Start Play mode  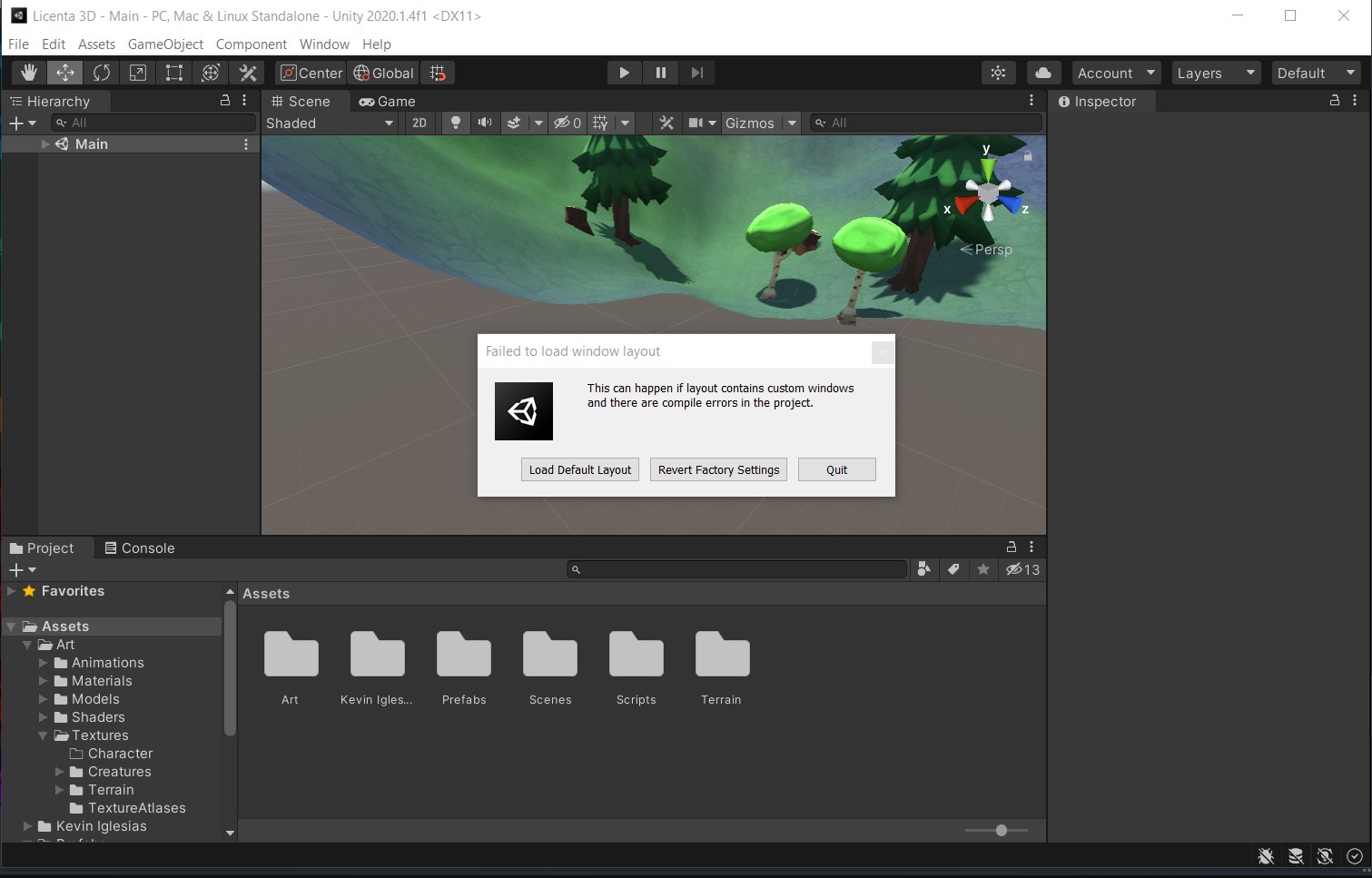pyautogui.click(x=624, y=73)
